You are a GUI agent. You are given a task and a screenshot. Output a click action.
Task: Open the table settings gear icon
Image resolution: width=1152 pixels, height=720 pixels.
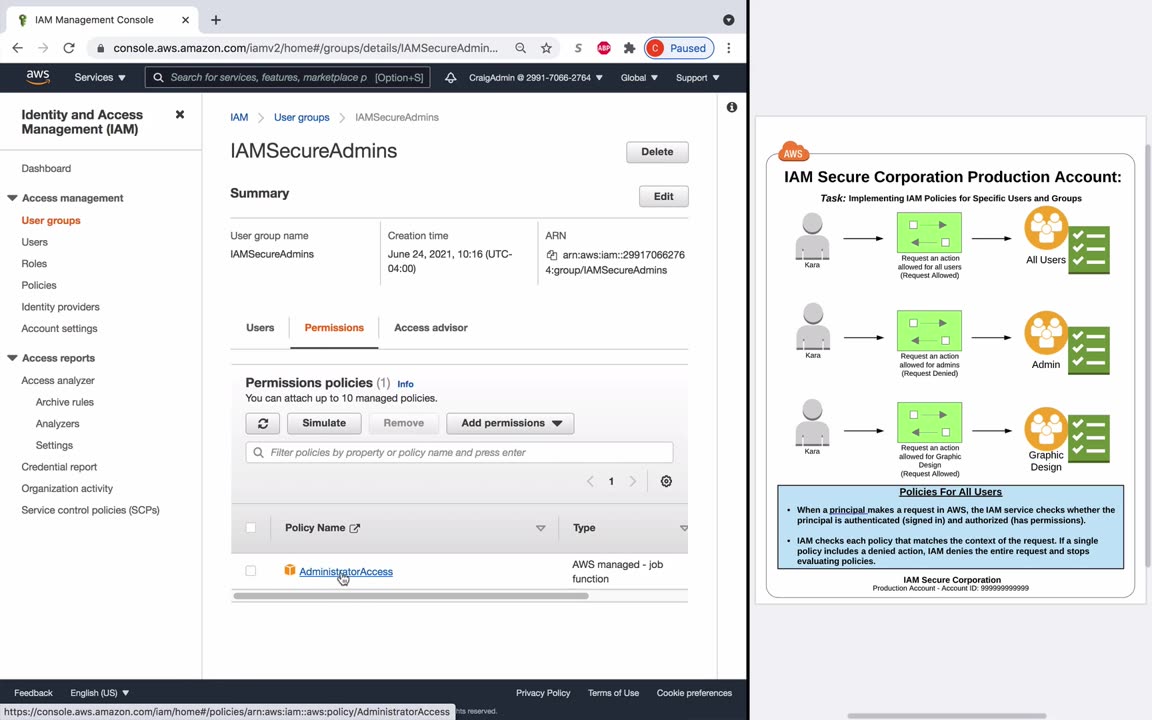666,481
